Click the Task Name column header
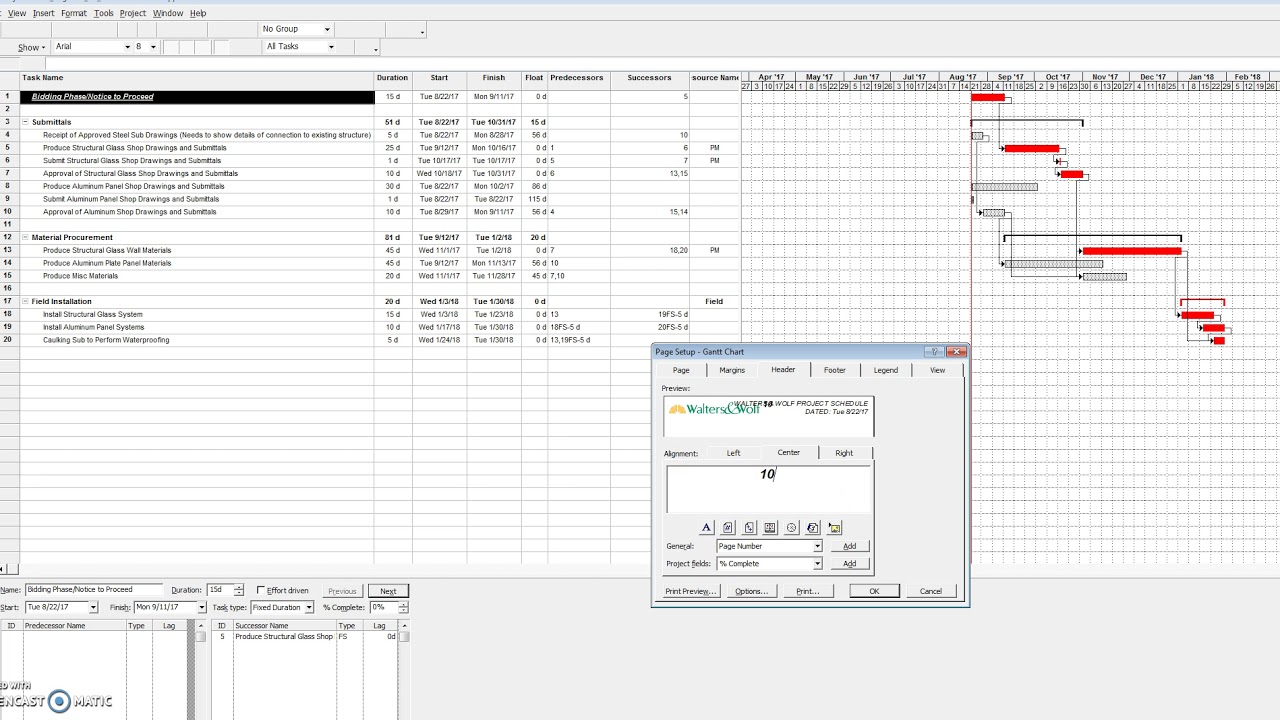The width and height of the screenshot is (1280, 720). click(x=197, y=78)
